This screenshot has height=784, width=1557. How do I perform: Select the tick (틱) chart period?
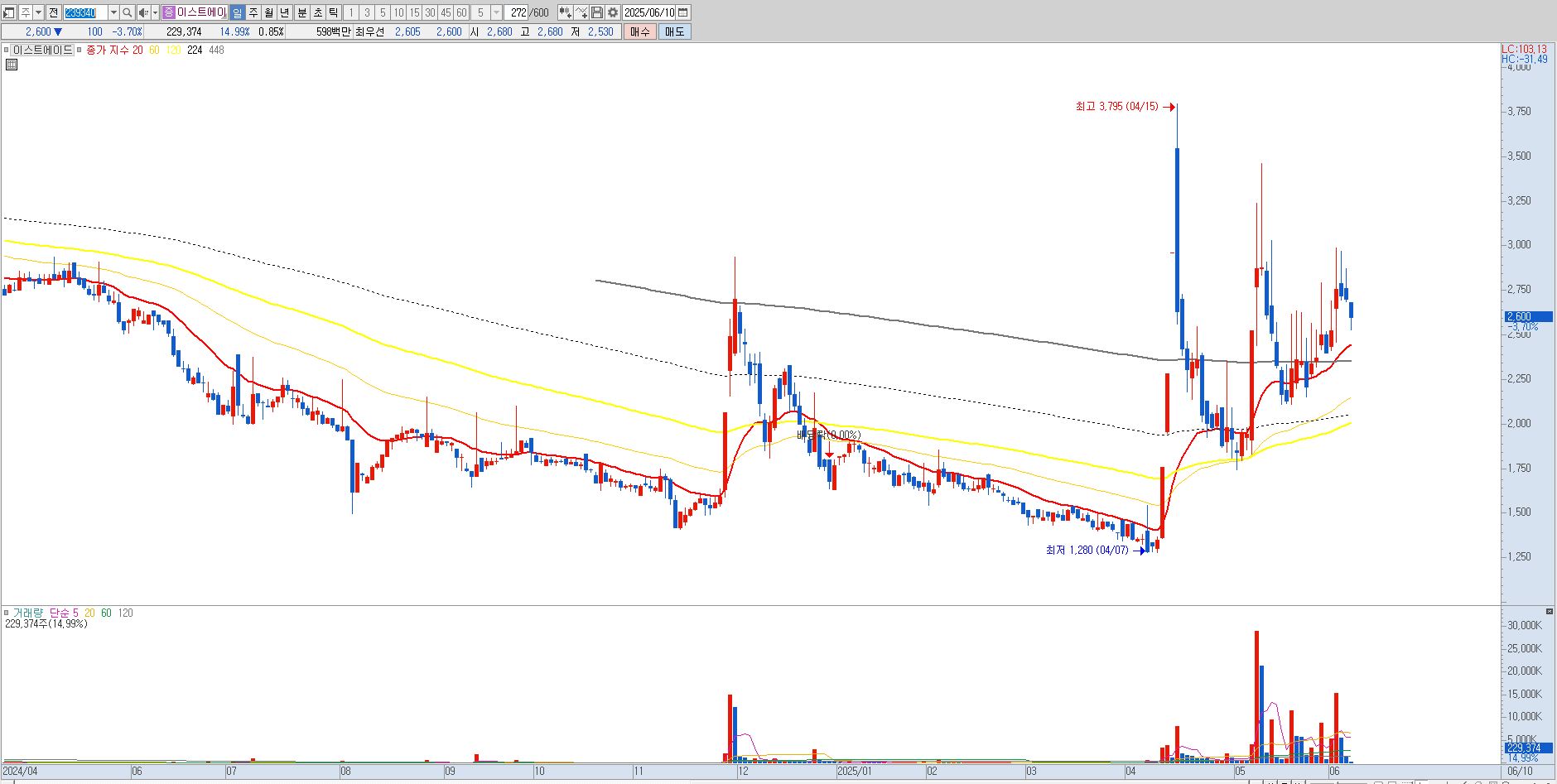pos(334,12)
